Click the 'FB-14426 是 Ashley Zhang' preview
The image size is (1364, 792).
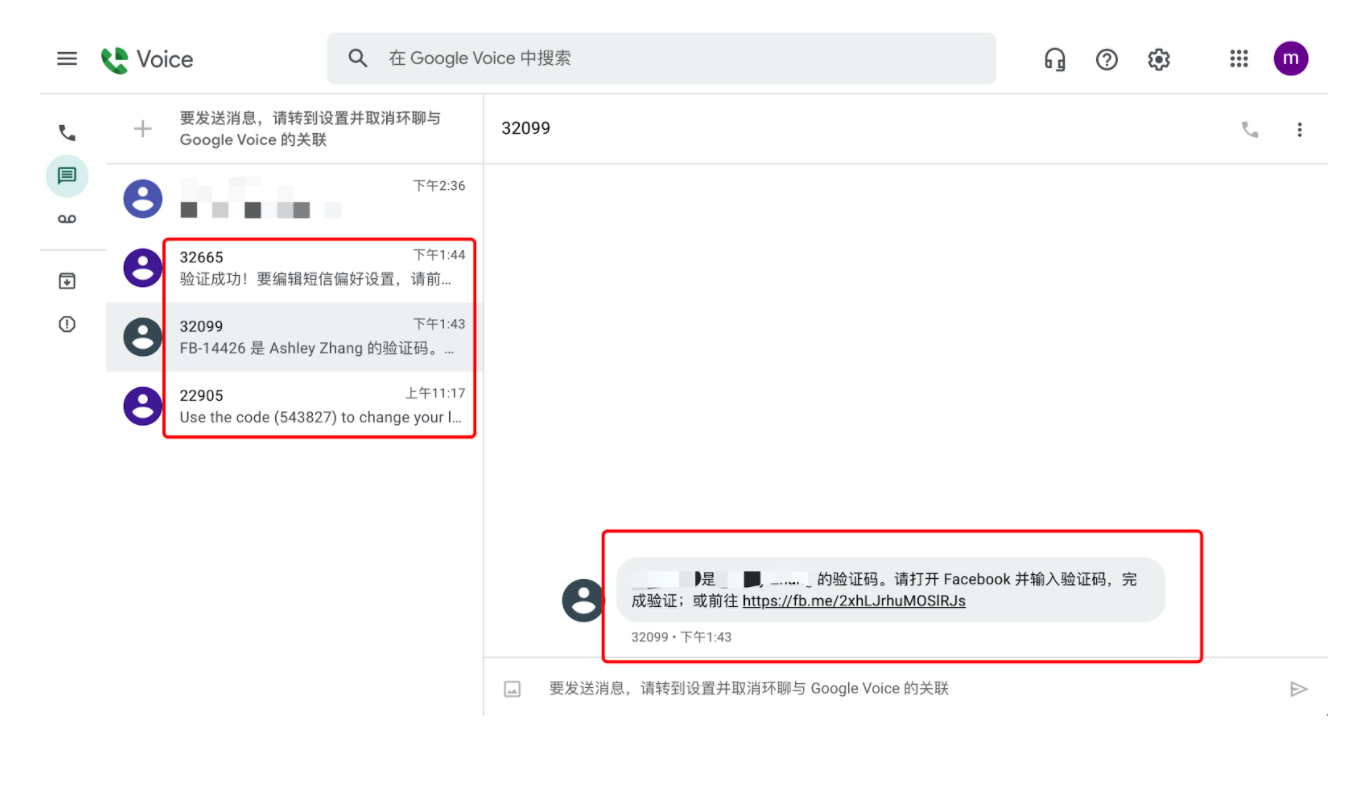click(317, 348)
